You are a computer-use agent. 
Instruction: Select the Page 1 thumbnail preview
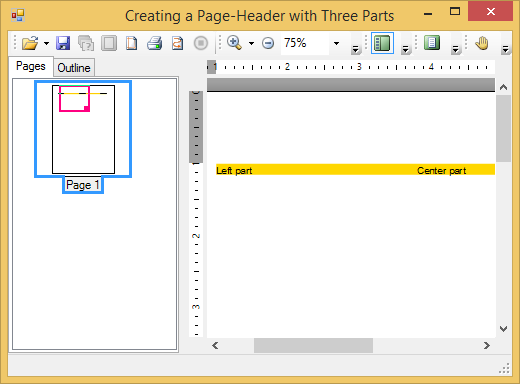click(83, 129)
